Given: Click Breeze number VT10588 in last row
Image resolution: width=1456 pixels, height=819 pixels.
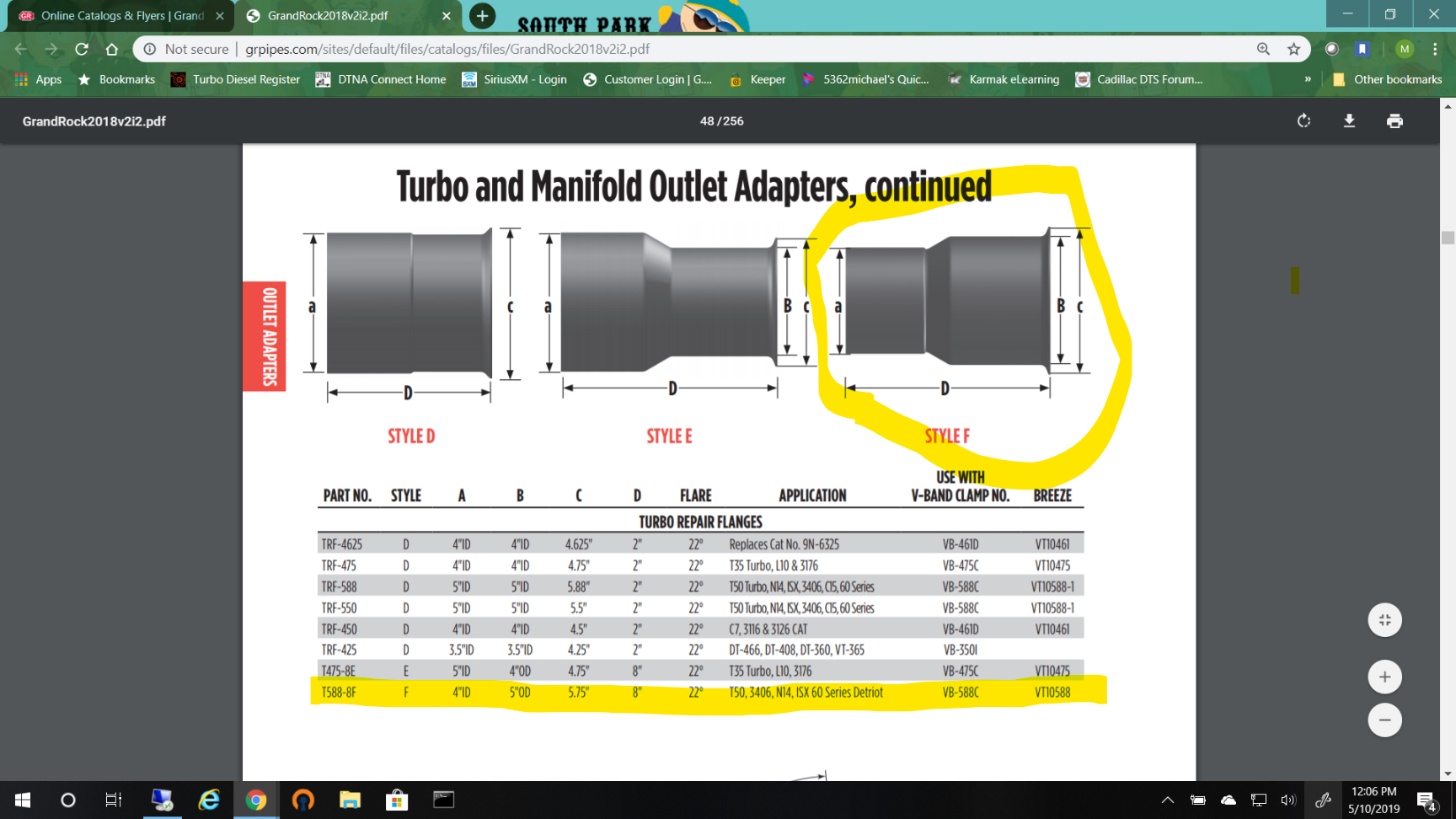Looking at the screenshot, I should 1052,693.
